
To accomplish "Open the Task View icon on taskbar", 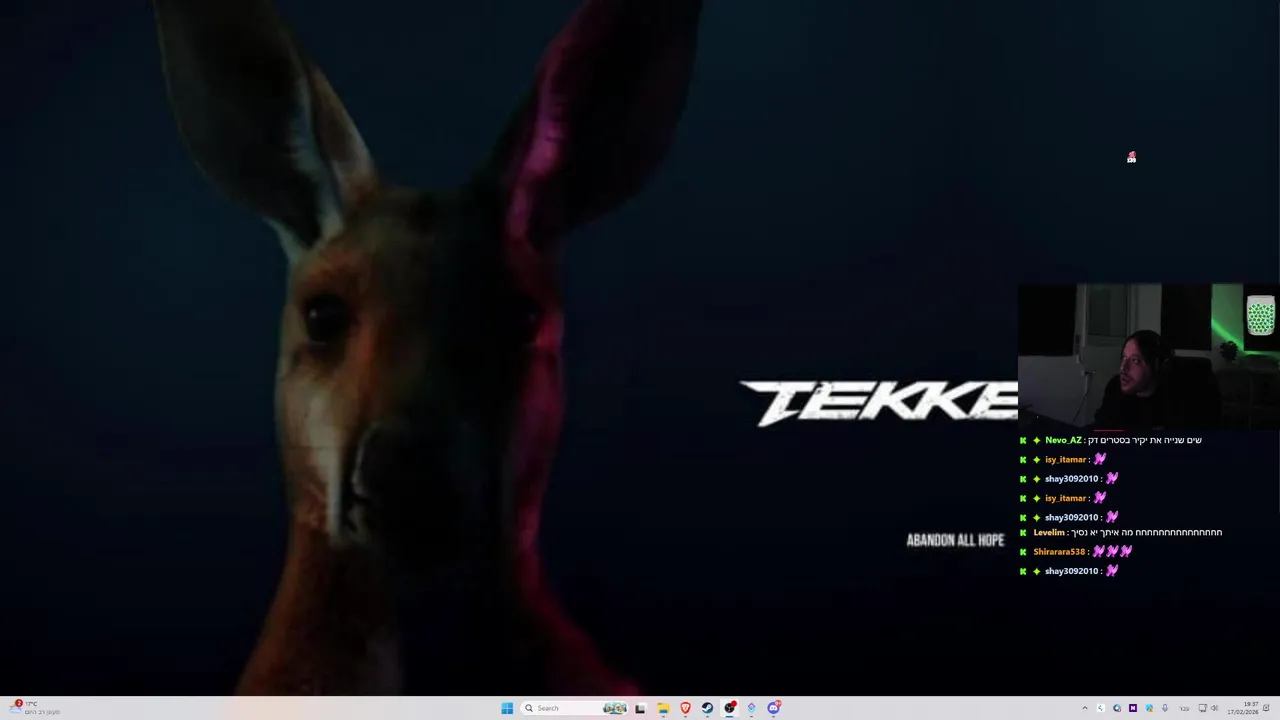I will point(640,708).
